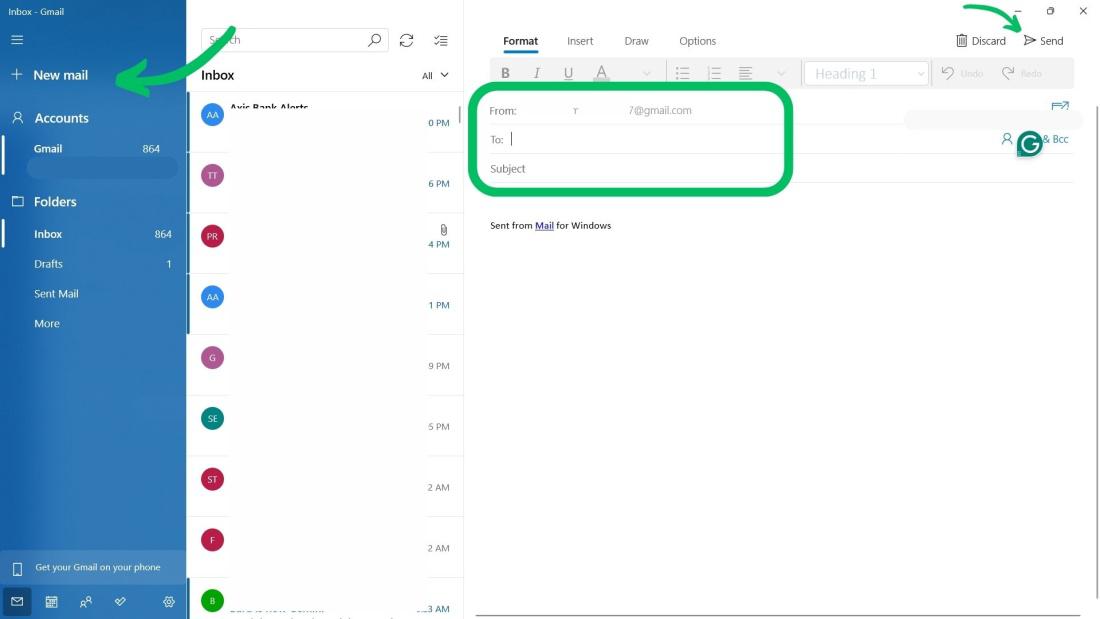This screenshot has height=619, width=1100.
Task: Switch to the Calendar icon
Action: [x=51, y=601]
